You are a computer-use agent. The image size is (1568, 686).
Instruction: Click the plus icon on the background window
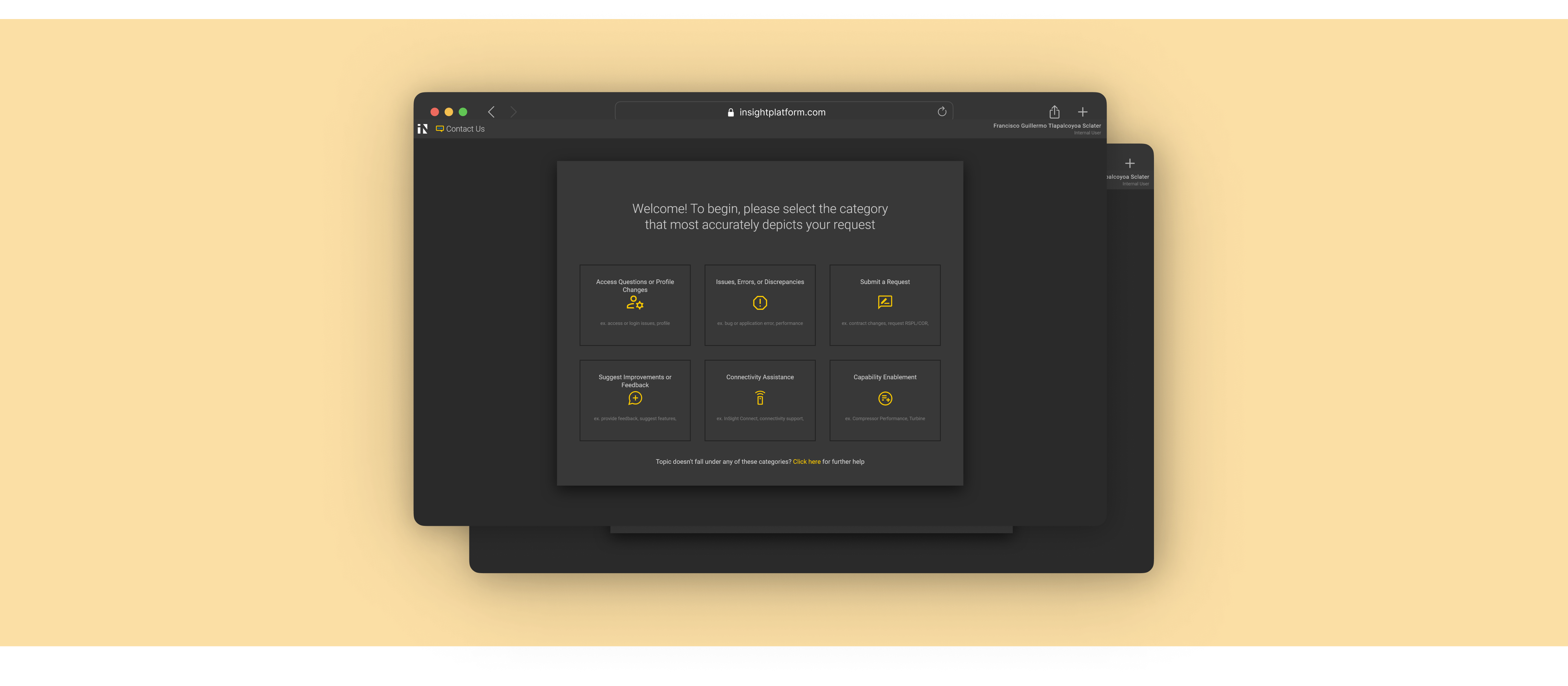pyautogui.click(x=1129, y=163)
